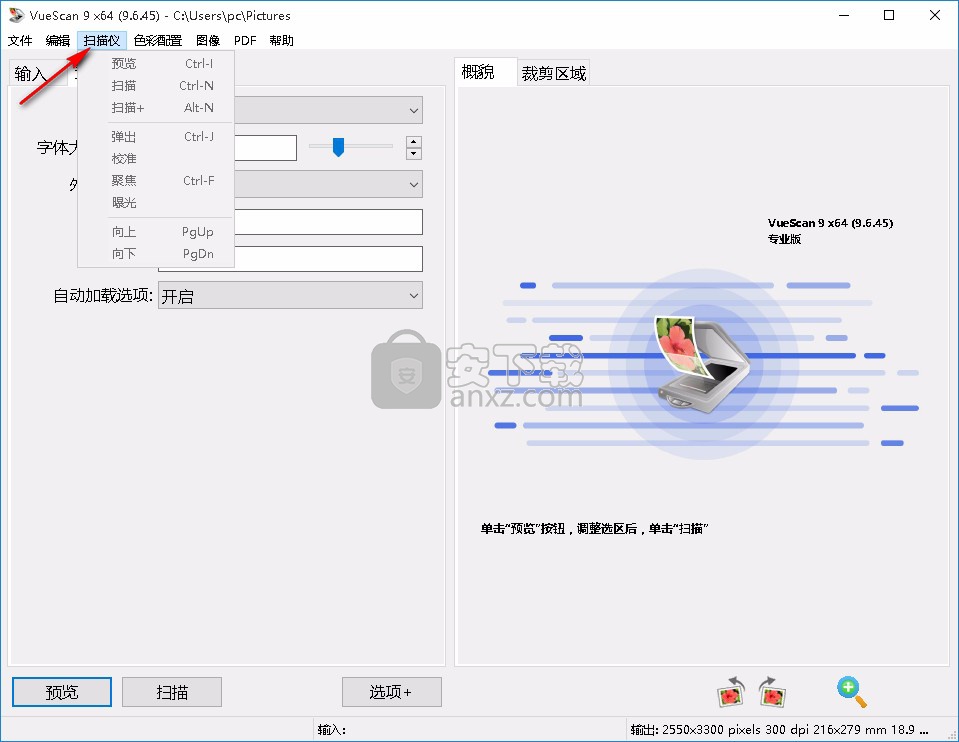
Task: Click the VueScan 9 x64 (9.6.45) preview text
Action: [x=830, y=223]
